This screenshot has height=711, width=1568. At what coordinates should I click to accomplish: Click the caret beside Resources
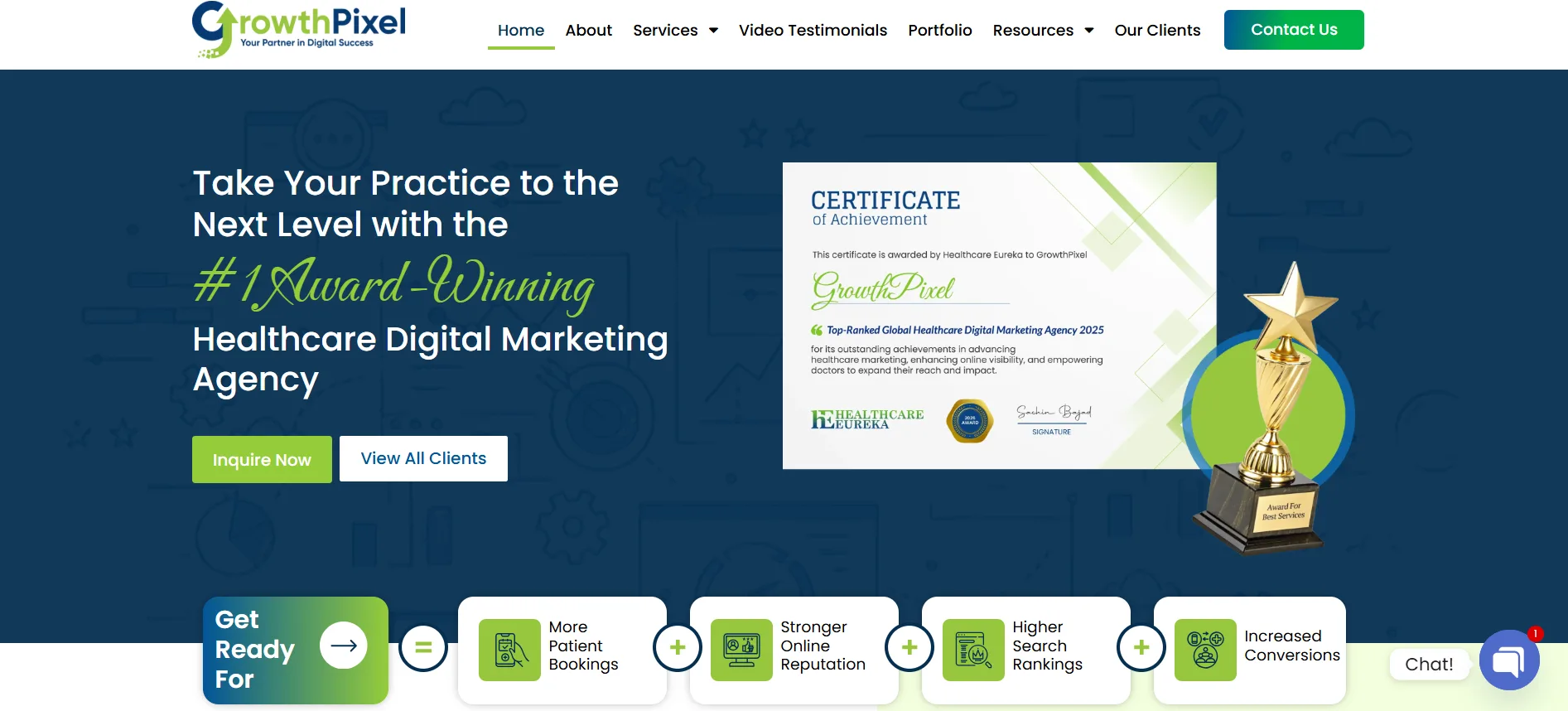tap(1089, 31)
